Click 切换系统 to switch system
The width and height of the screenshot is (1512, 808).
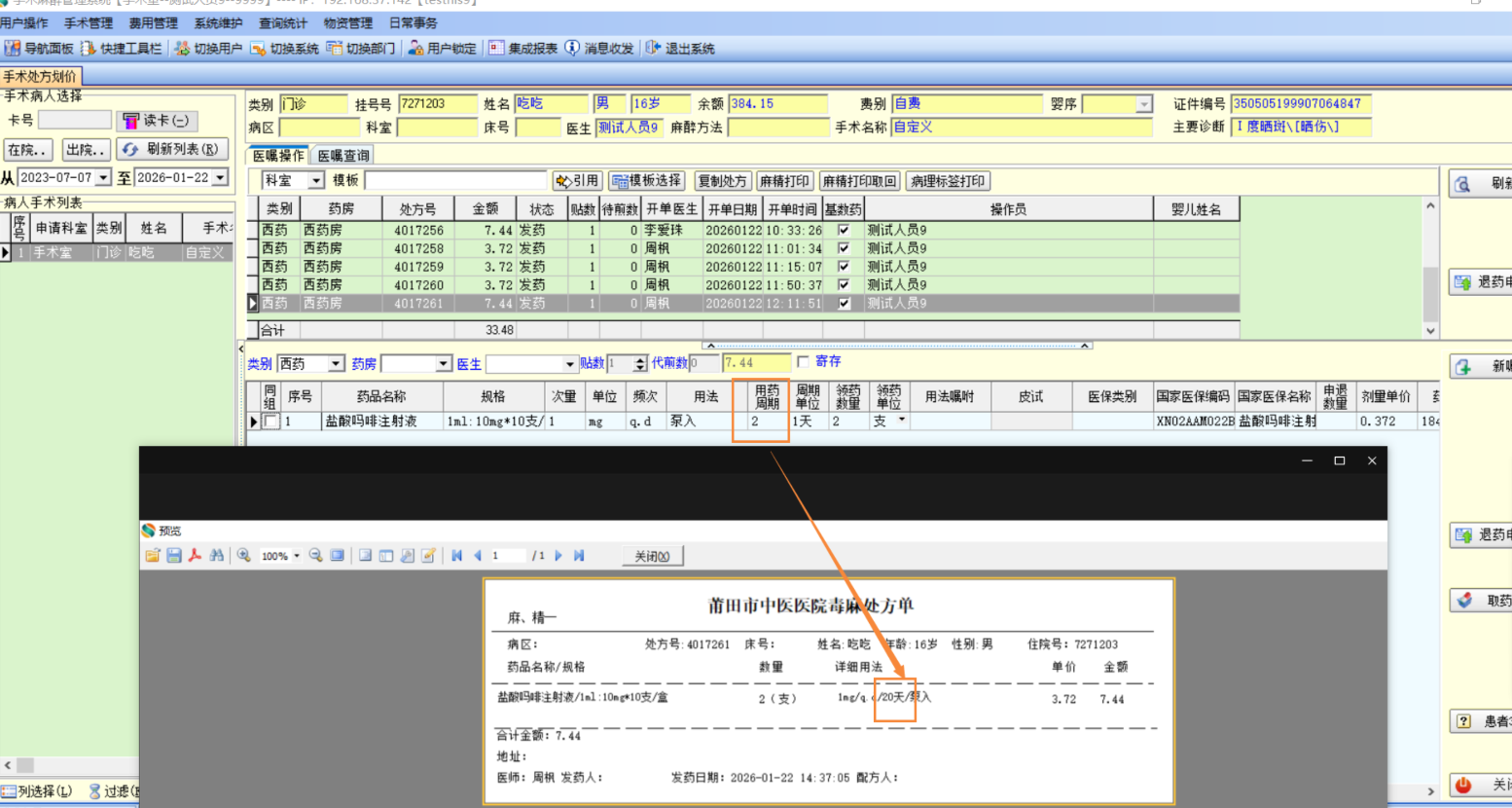coord(284,48)
